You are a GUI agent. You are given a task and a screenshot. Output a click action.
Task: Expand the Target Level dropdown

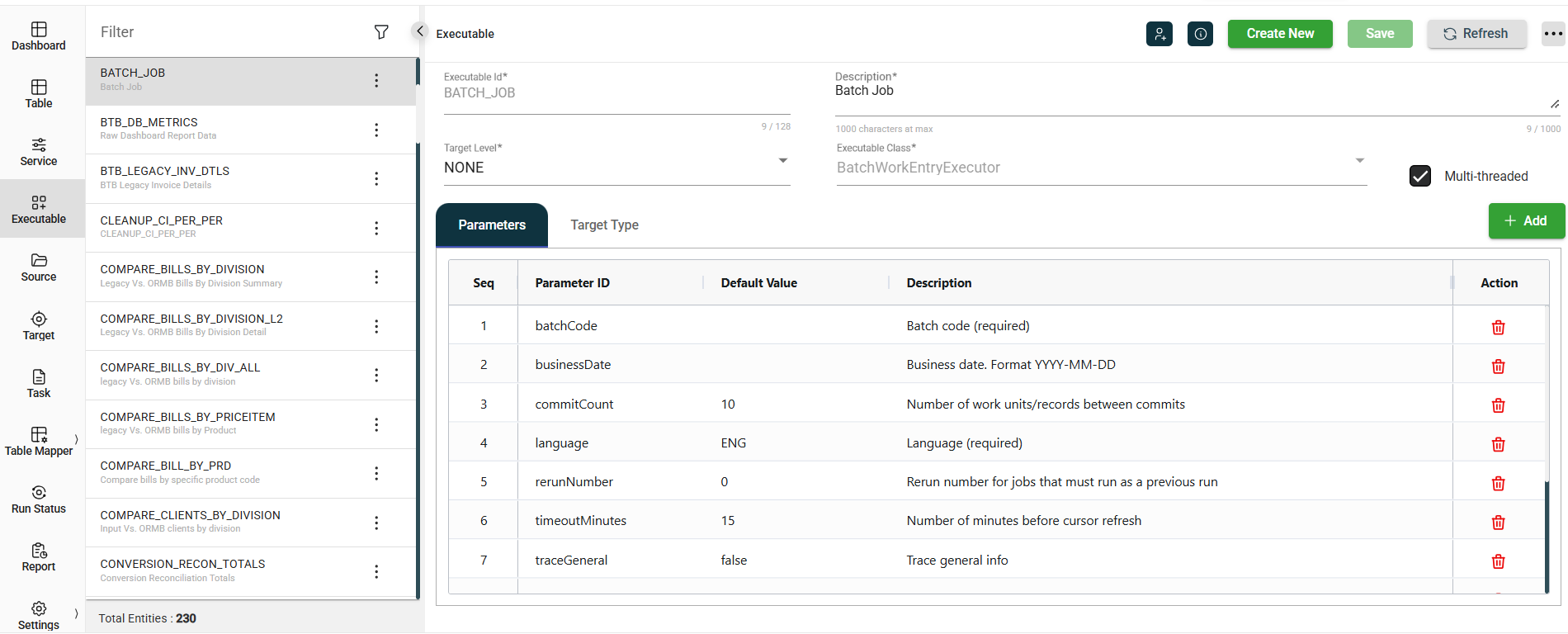[782, 161]
